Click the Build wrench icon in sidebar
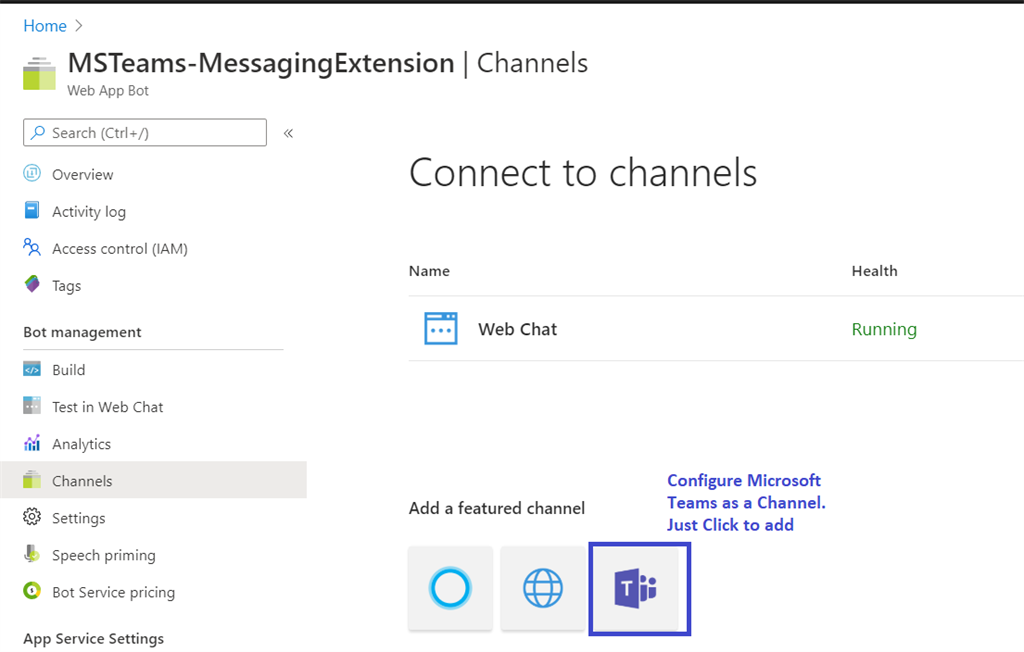 point(31,369)
